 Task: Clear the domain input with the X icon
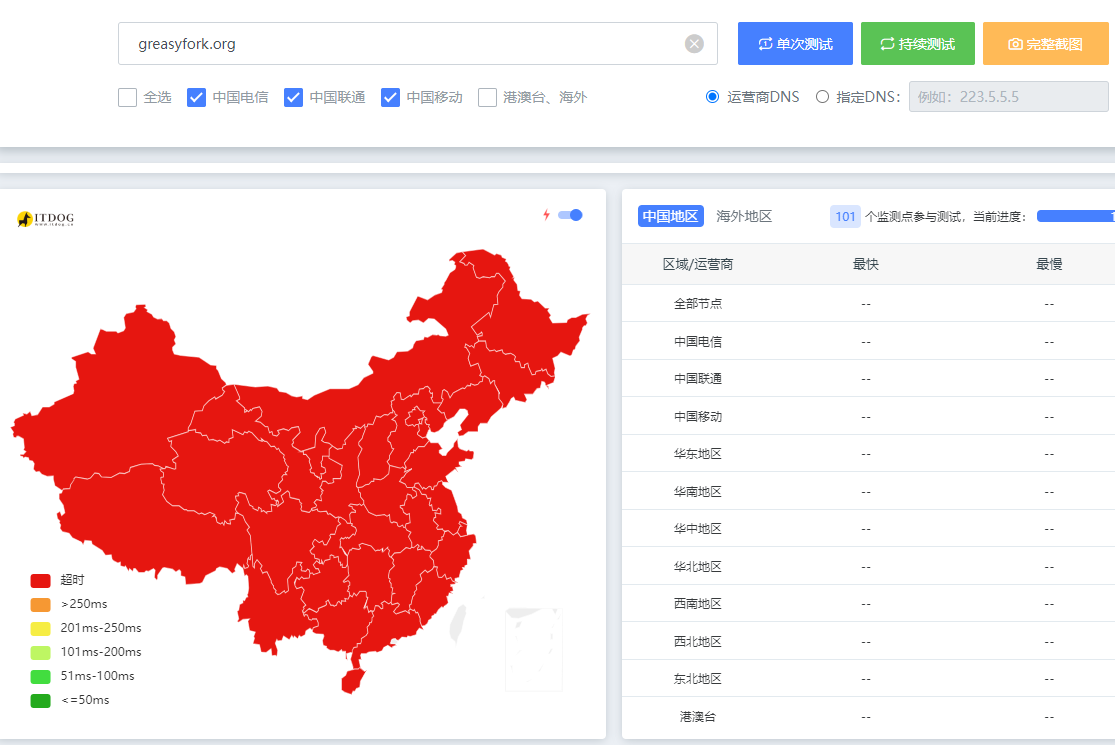coord(694,44)
